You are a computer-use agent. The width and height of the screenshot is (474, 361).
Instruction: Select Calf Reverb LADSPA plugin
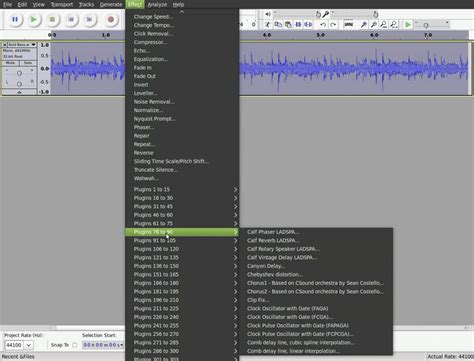(316, 240)
